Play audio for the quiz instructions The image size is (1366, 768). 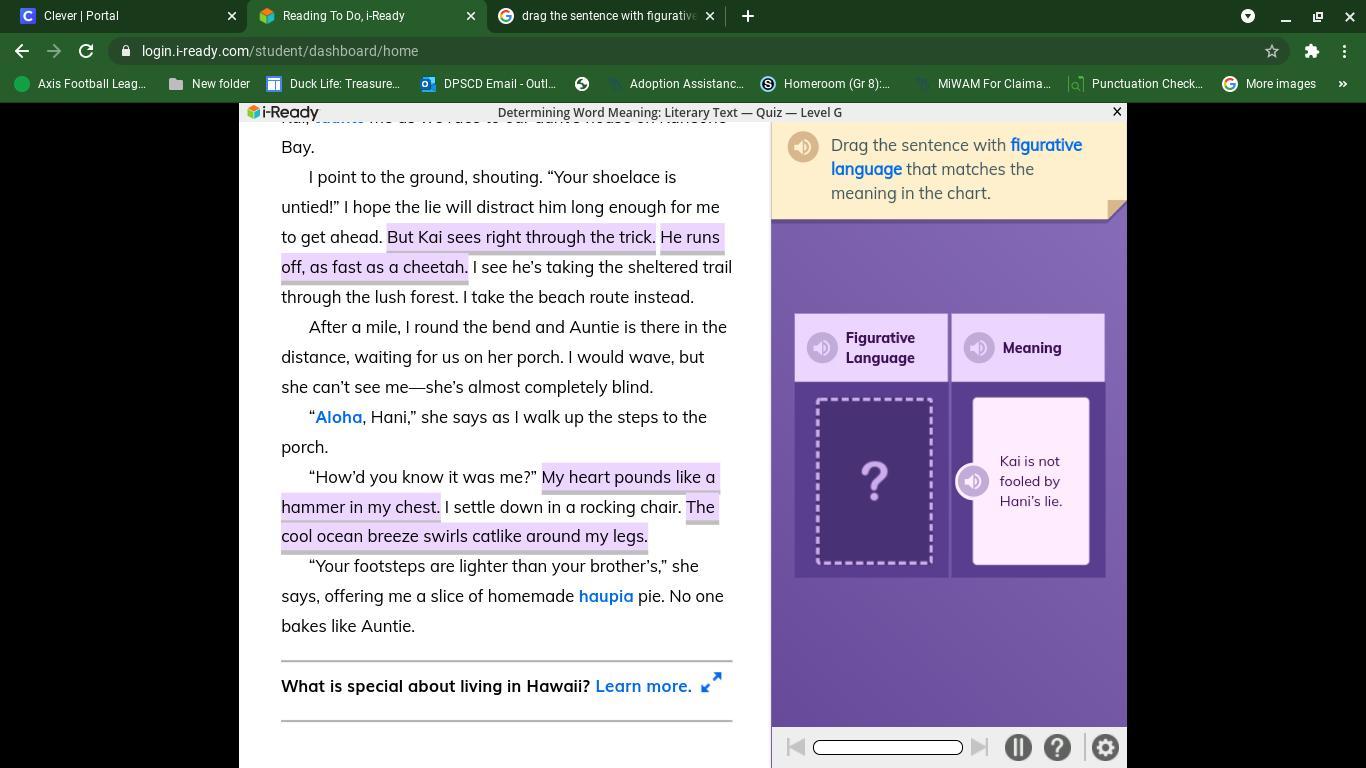point(802,147)
